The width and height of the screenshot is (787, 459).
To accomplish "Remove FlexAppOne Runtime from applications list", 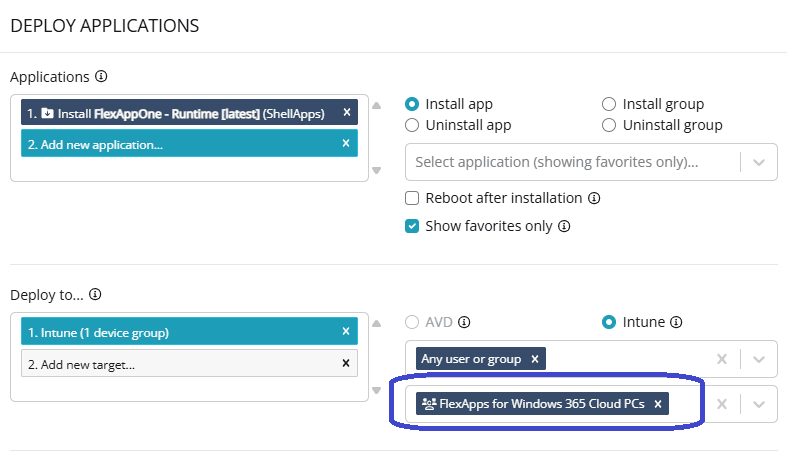I will 346,113.
